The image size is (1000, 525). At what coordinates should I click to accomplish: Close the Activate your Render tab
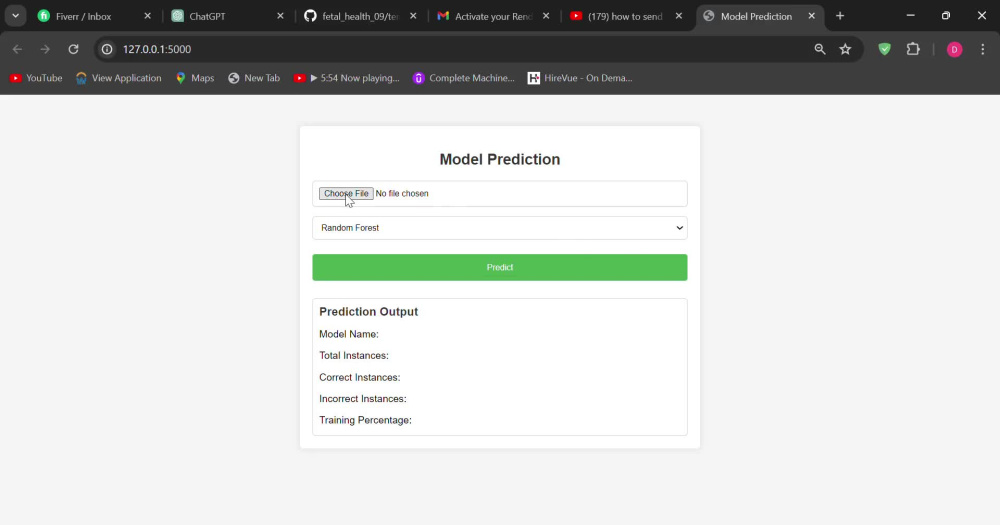click(x=546, y=16)
